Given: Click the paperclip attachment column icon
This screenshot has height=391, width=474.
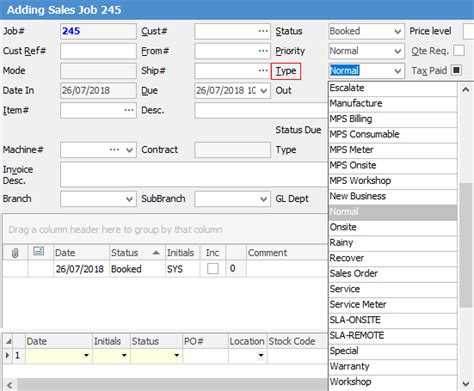Looking at the screenshot, I should pyautogui.click(x=15, y=253).
